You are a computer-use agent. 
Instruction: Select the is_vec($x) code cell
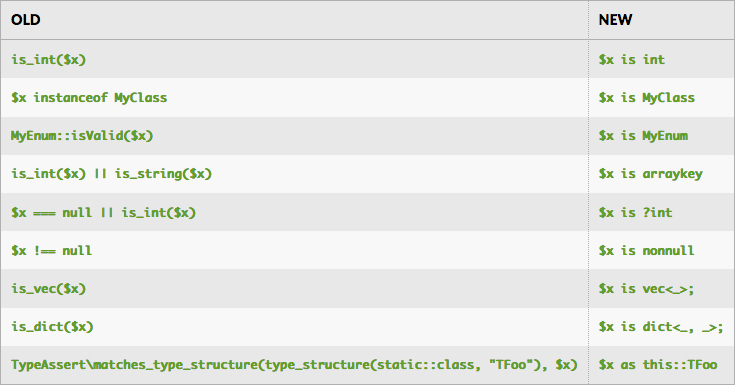tap(49, 289)
